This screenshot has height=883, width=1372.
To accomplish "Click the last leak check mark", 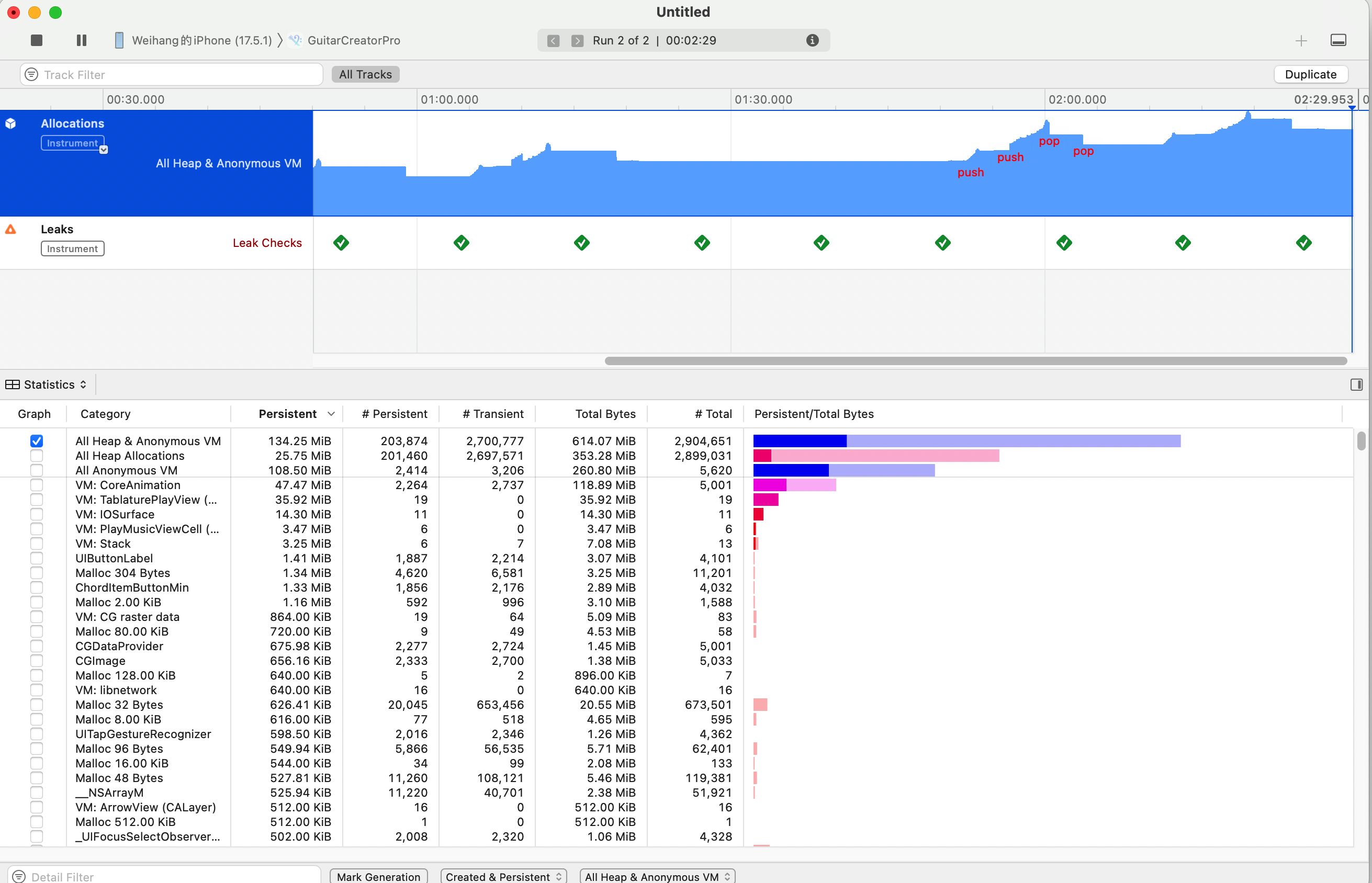I will [1304, 243].
